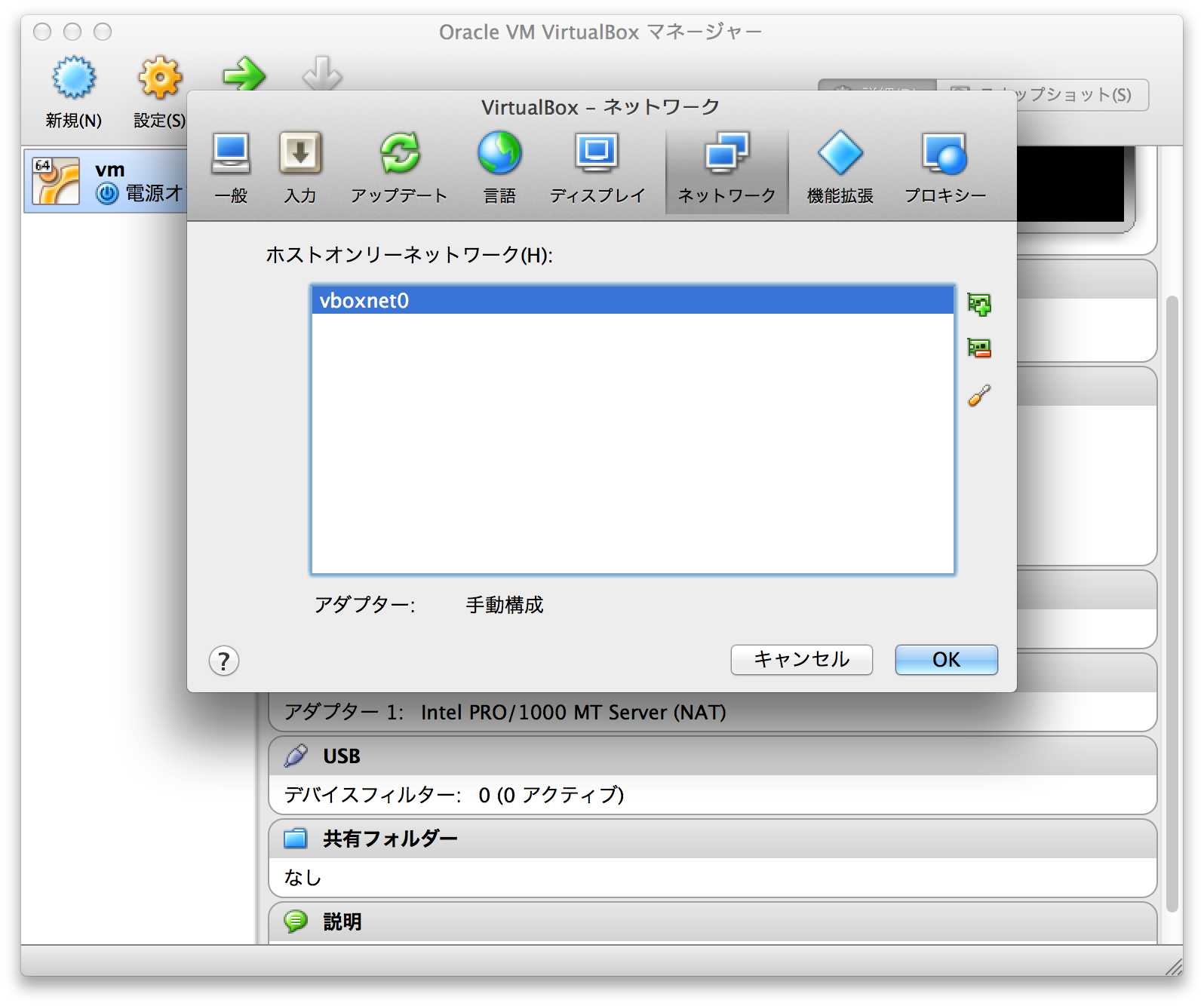The width and height of the screenshot is (1204, 1006).
Task: Open help with the question mark button
Action: click(224, 661)
